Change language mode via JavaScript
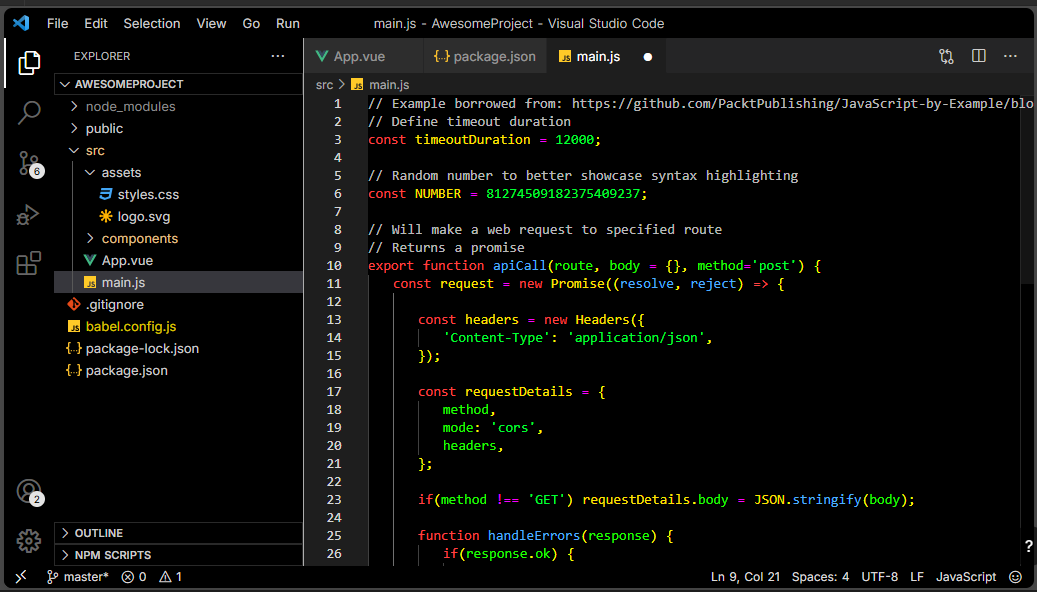The image size is (1037, 592). point(966,577)
